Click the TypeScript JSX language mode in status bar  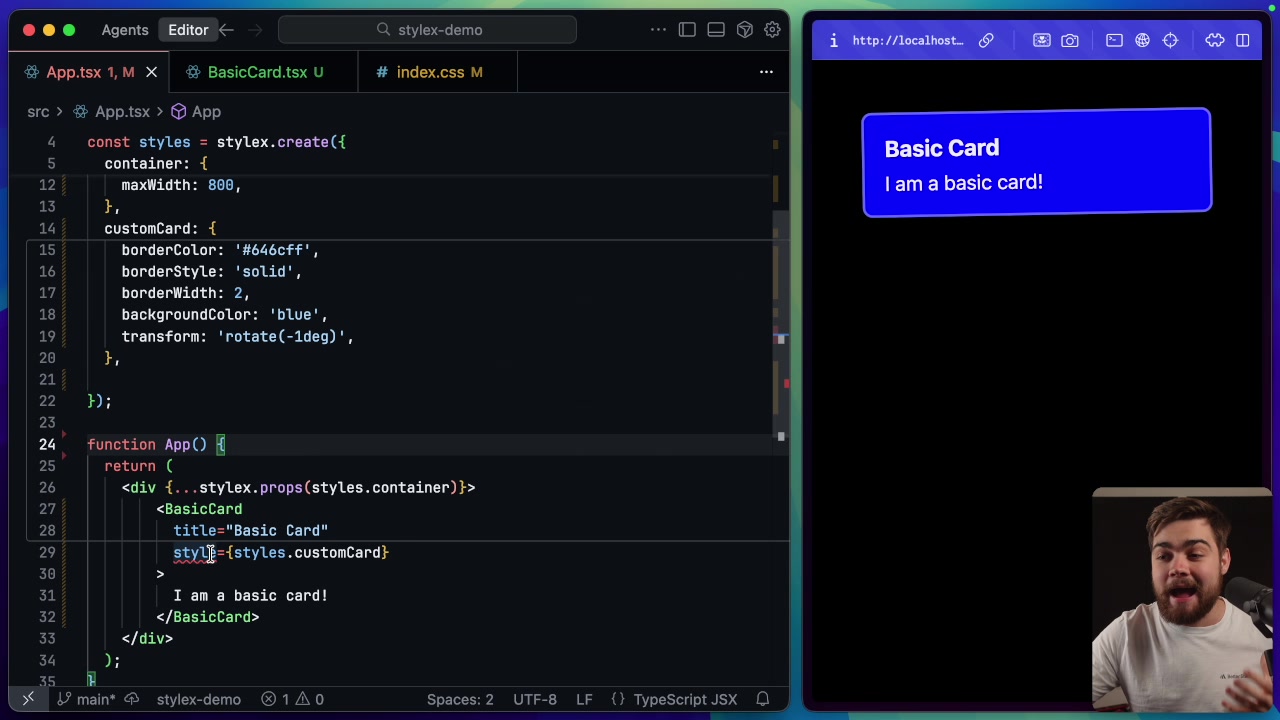[685, 699]
